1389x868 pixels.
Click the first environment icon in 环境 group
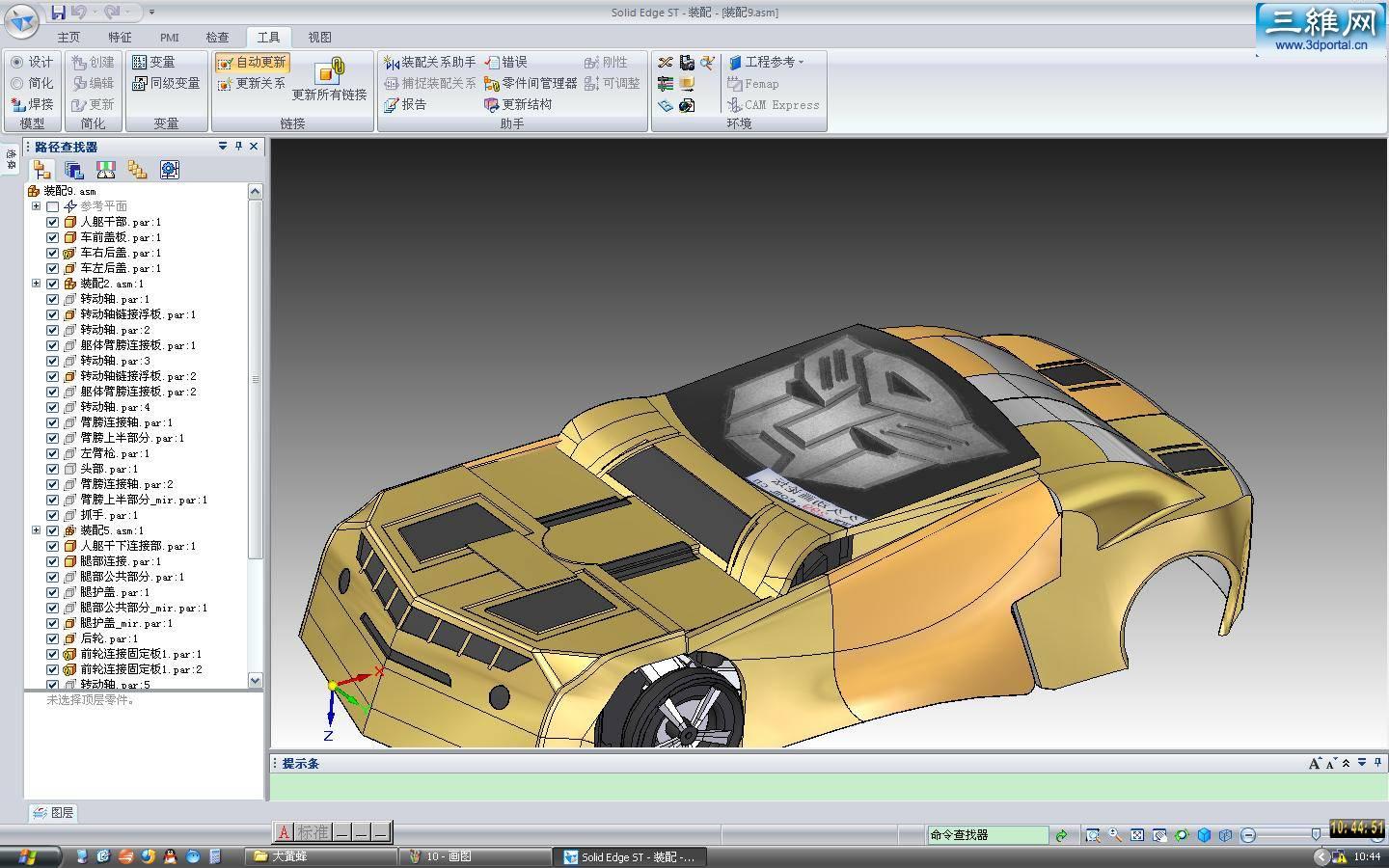coord(666,62)
